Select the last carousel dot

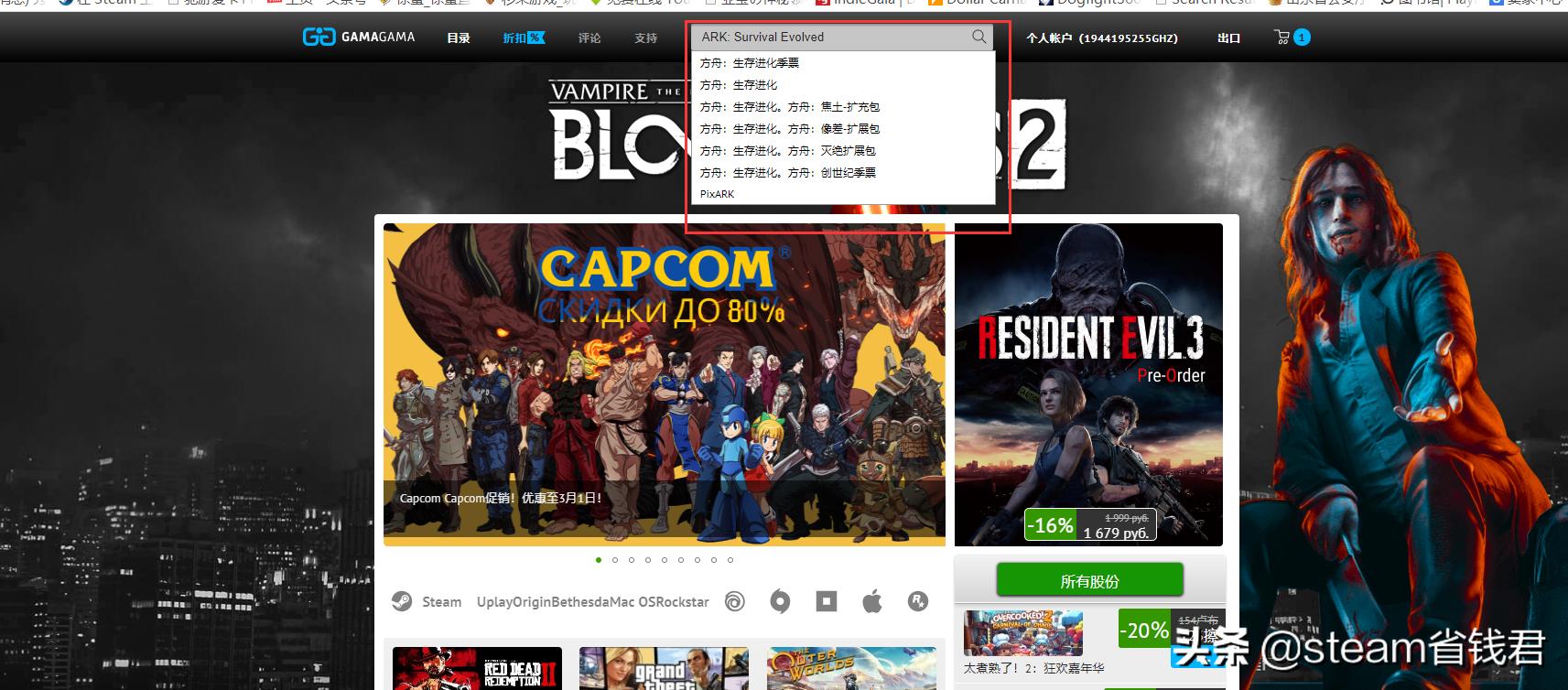pos(730,560)
